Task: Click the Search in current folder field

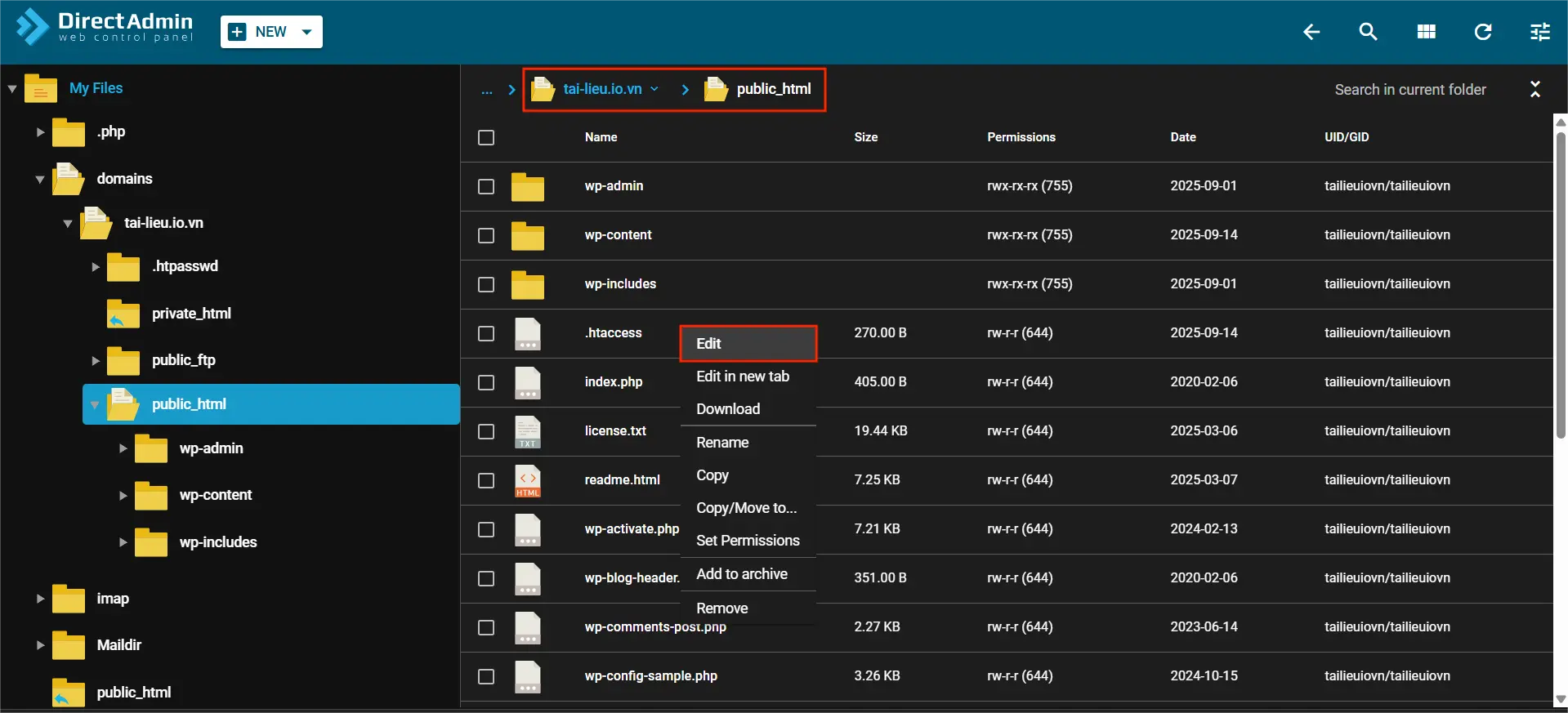Action: click(1410, 90)
